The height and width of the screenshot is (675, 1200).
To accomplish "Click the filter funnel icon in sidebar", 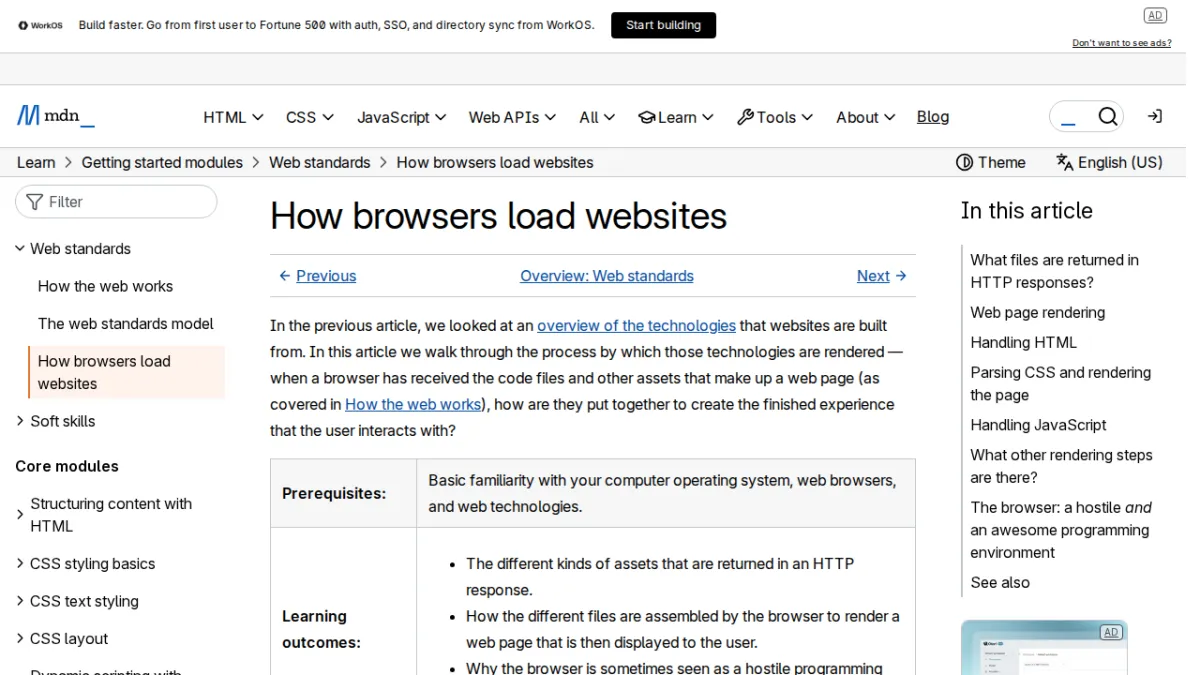I will tap(35, 202).
